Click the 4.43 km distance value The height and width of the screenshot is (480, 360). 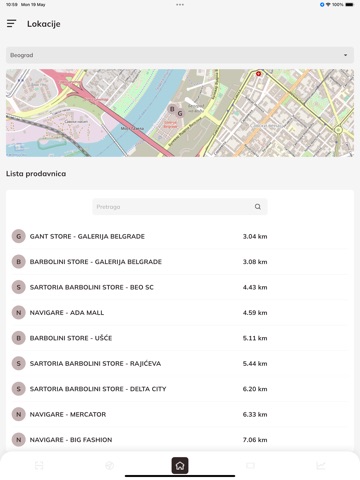(x=255, y=287)
